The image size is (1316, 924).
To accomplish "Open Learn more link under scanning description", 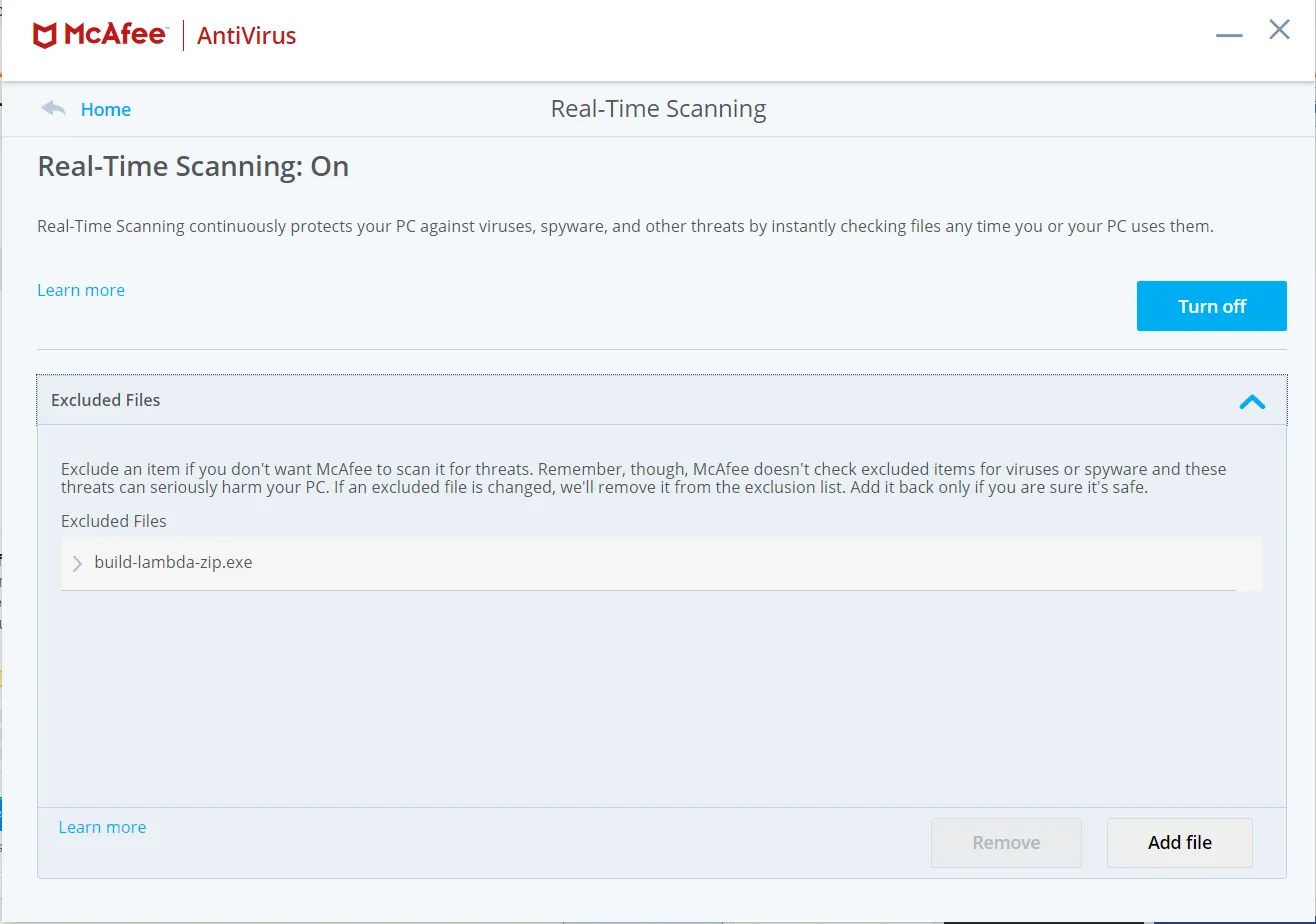I will 81,290.
